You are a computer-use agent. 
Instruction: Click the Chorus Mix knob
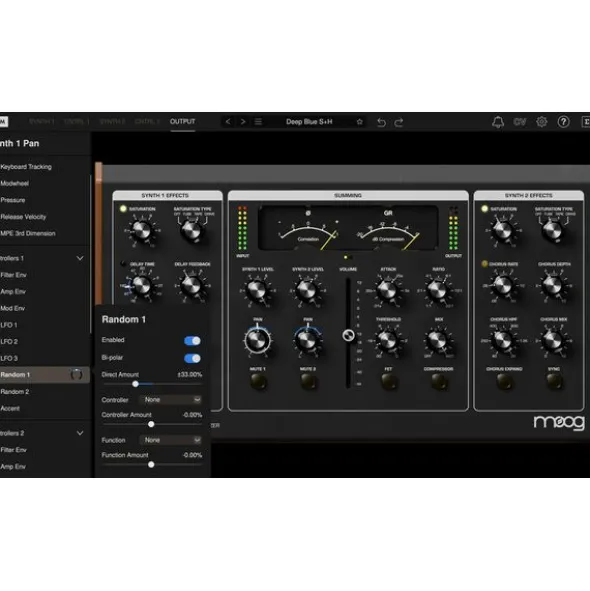553,340
